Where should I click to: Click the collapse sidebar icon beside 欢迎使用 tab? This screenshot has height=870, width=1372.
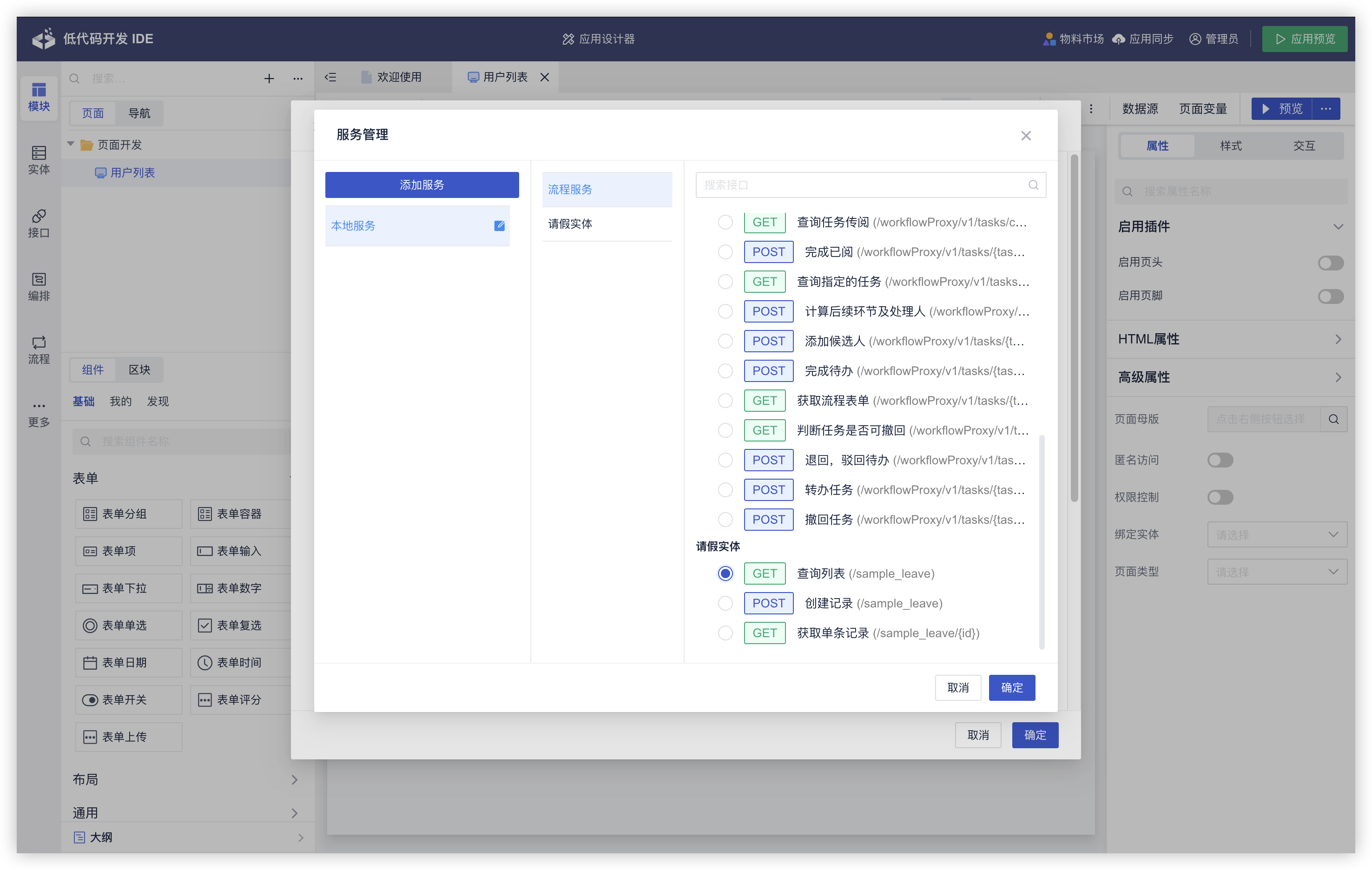pos(330,77)
